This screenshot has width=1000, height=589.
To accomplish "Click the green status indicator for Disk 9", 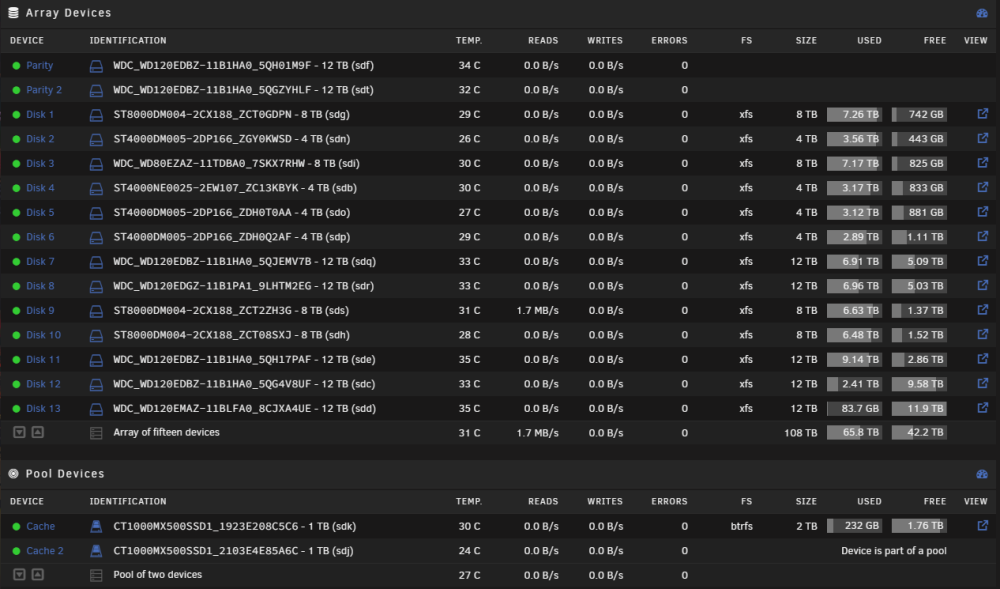I will (17, 310).
